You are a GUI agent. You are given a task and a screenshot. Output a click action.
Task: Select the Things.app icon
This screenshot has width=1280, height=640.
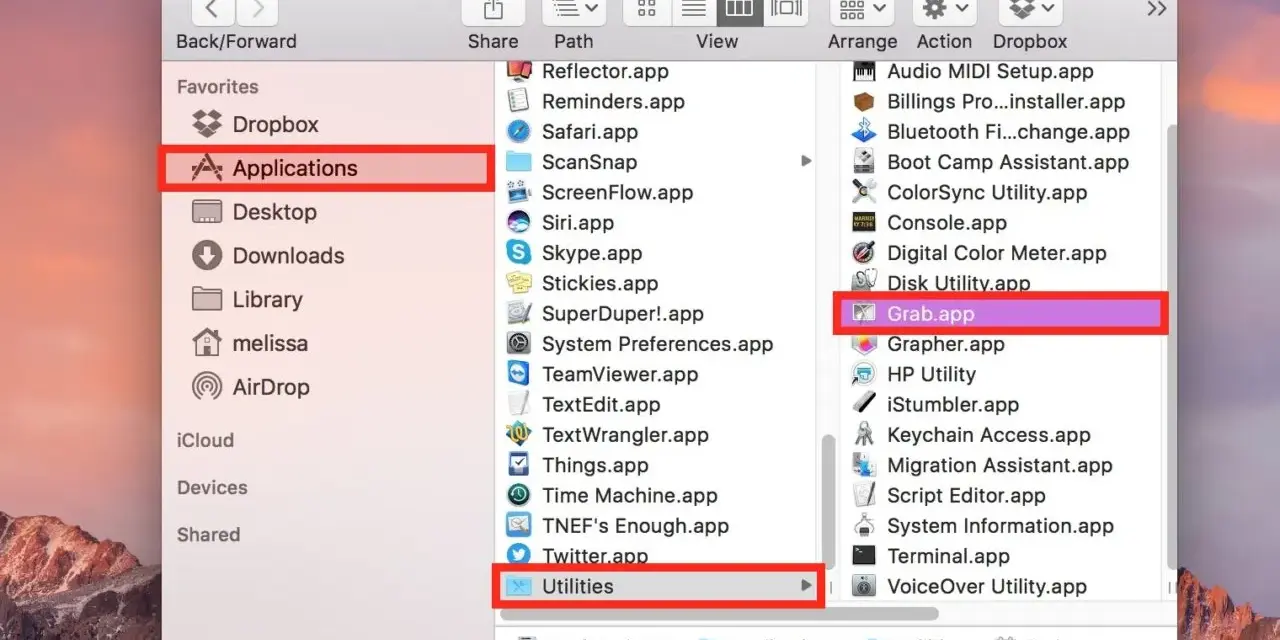pos(518,465)
